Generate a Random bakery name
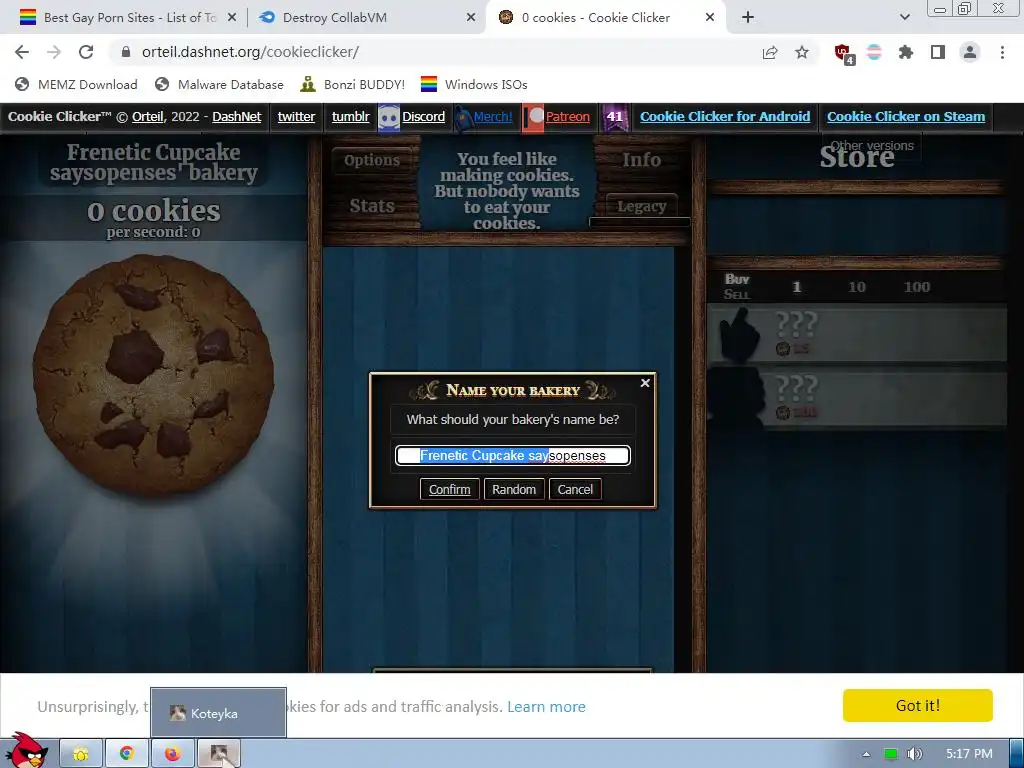This screenshot has height=768, width=1024. 514,489
